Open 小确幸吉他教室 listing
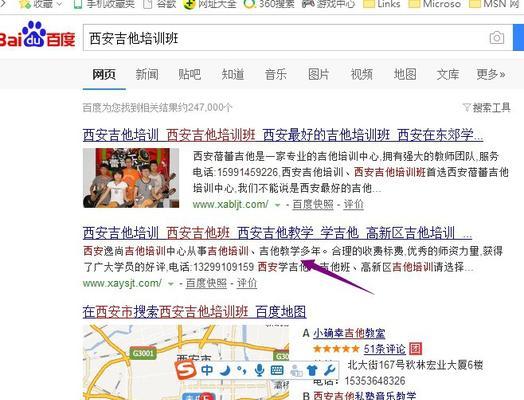The height and width of the screenshot is (400, 524). pyautogui.click(x=349, y=333)
